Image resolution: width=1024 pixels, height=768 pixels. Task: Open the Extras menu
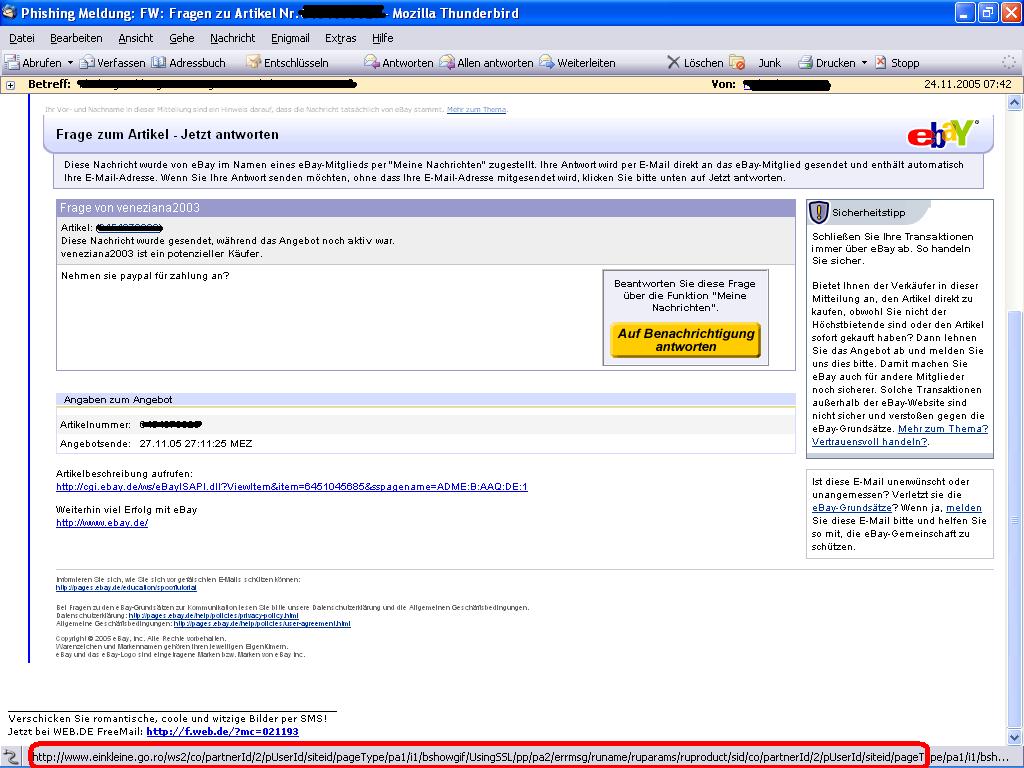[340, 38]
